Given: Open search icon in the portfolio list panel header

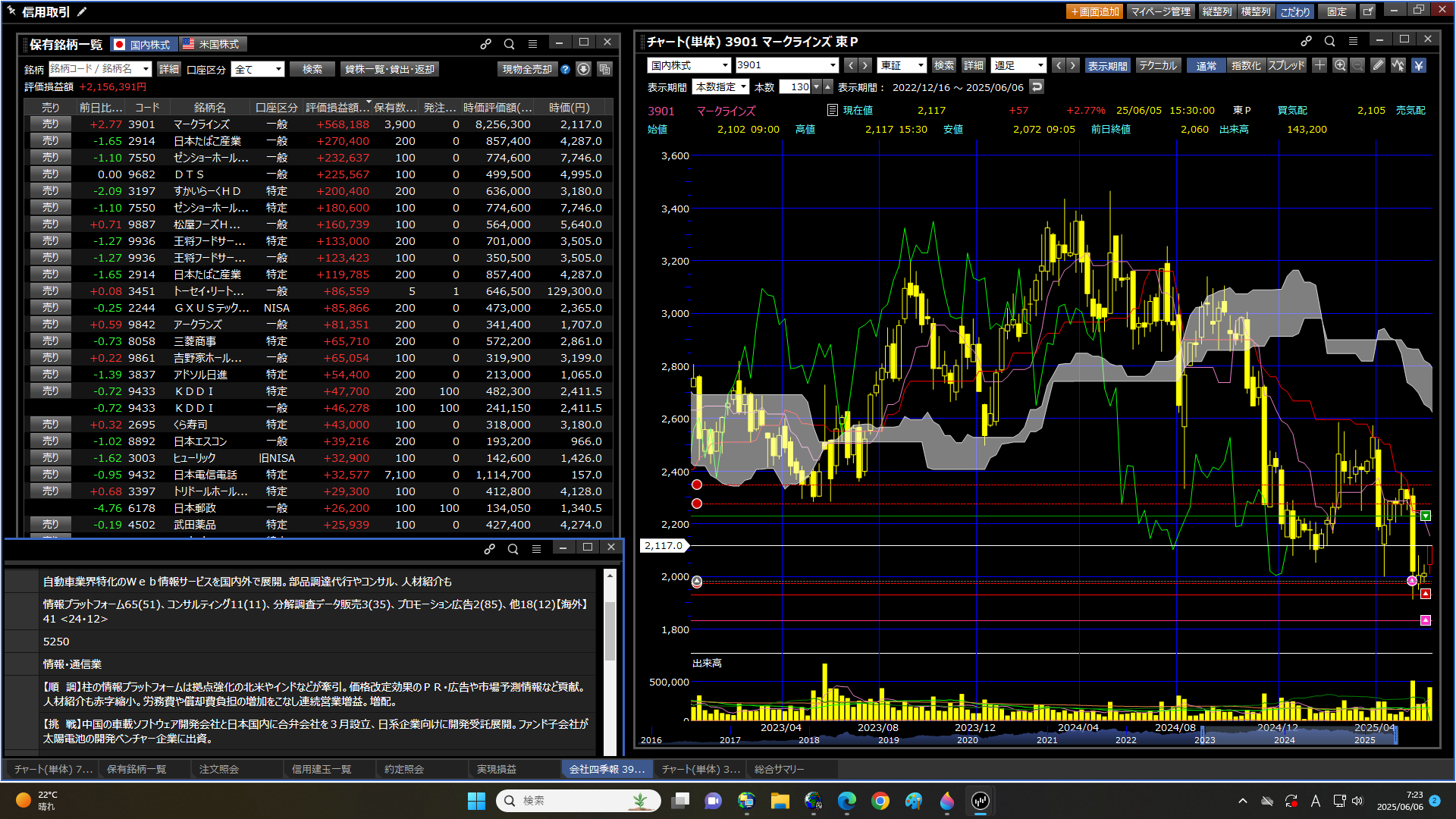Looking at the screenshot, I should click(x=509, y=43).
